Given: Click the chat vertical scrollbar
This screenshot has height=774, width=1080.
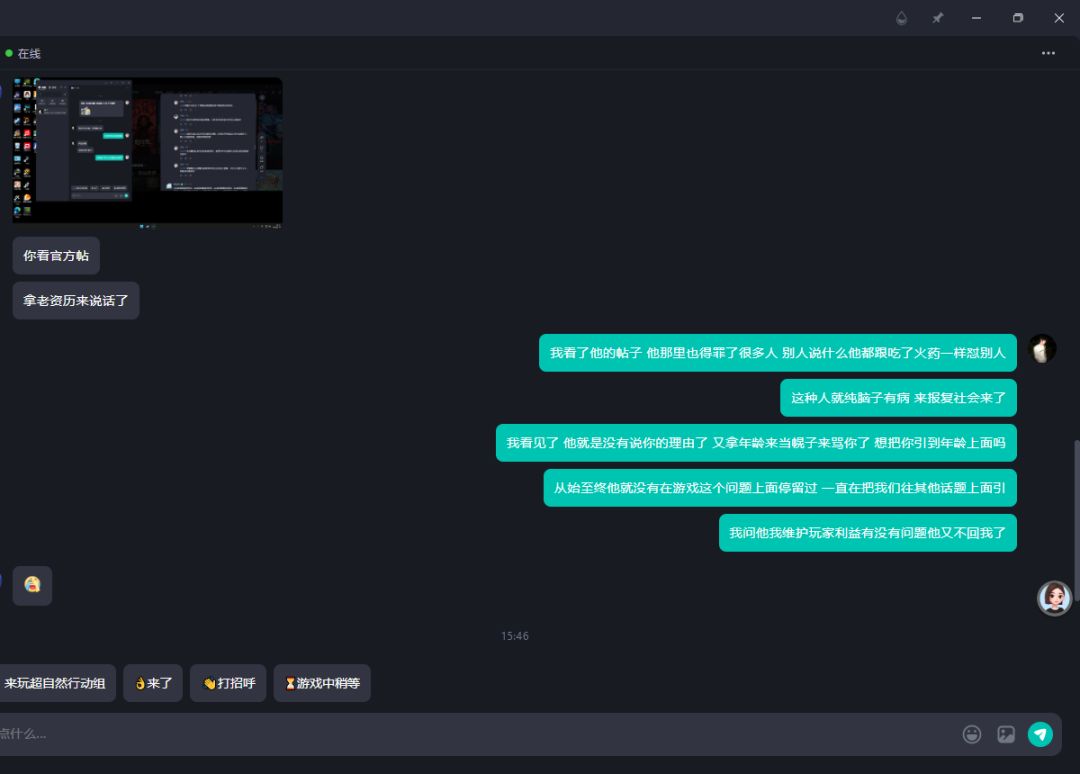Looking at the screenshot, I should [x=1077, y=520].
